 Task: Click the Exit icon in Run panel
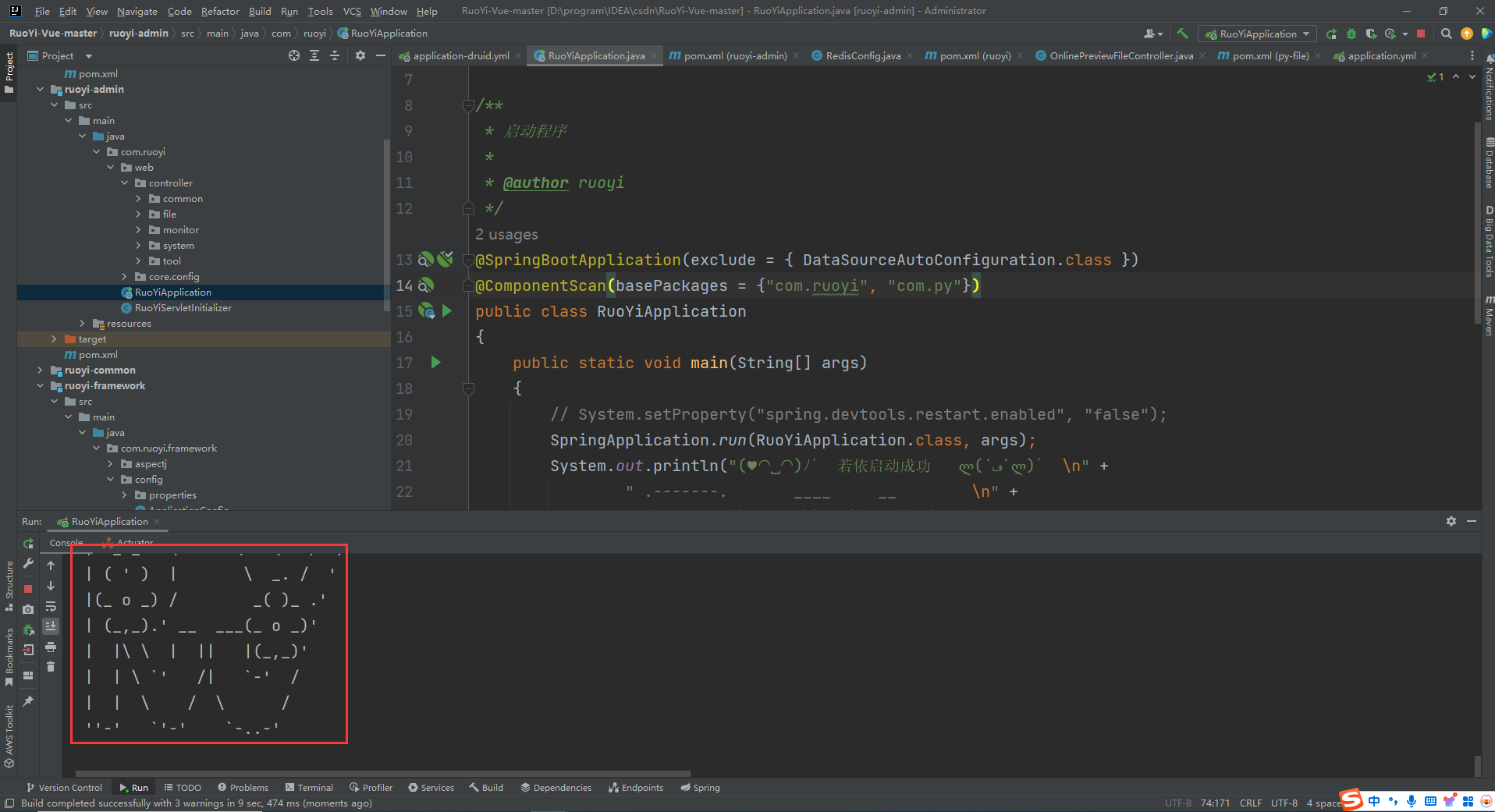(x=28, y=650)
